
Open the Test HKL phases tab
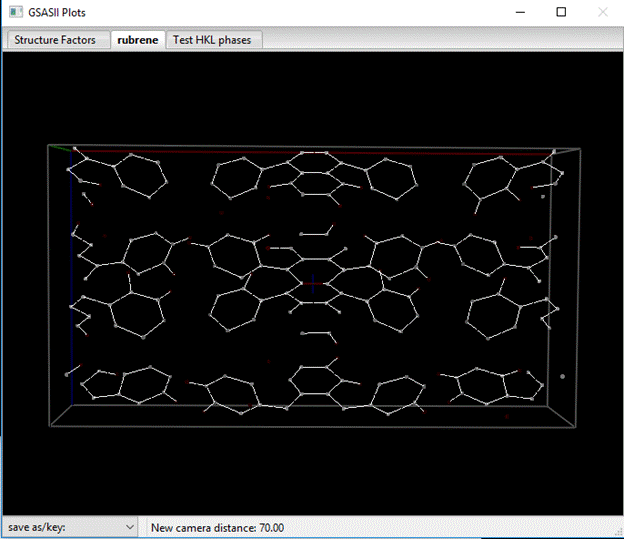(x=212, y=40)
